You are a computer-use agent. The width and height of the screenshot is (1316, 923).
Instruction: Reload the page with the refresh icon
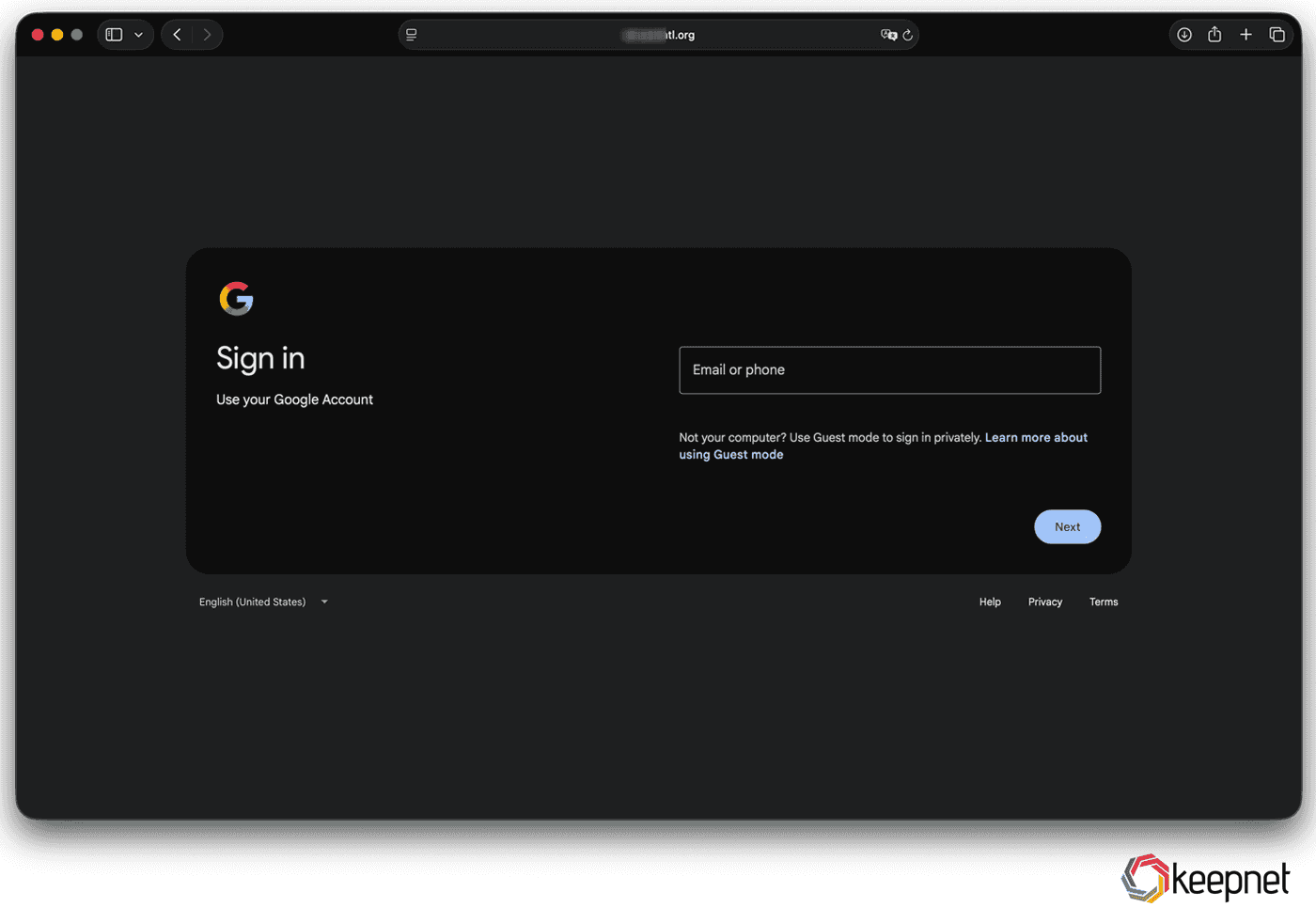pos(908,35)
